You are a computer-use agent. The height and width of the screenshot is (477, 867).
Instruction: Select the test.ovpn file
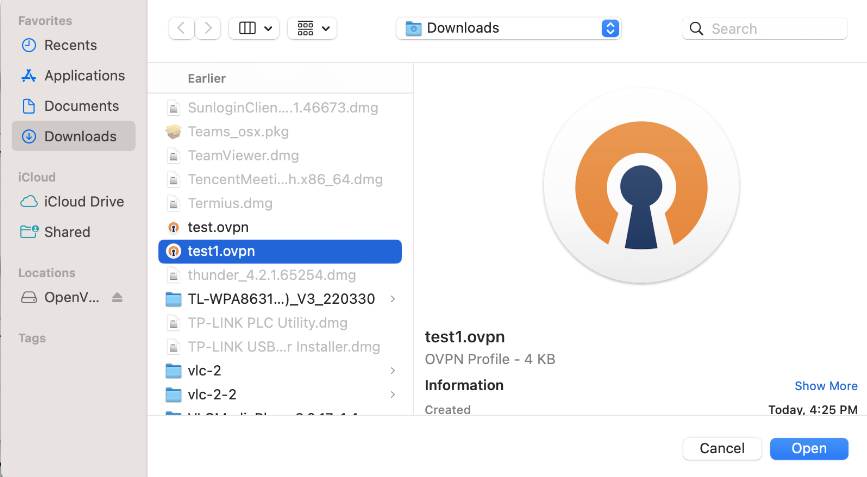pos(280,227)
